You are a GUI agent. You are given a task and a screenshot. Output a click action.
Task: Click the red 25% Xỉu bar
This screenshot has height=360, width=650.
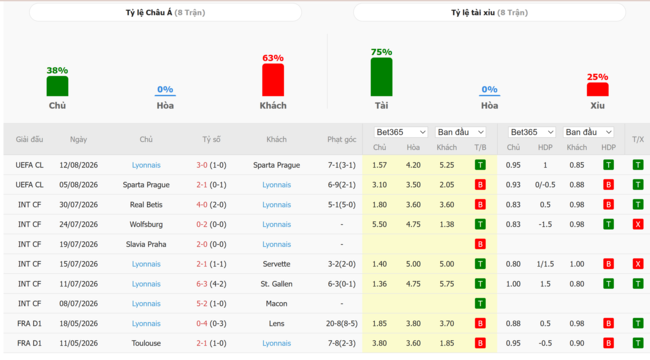(x=597, y=90)
